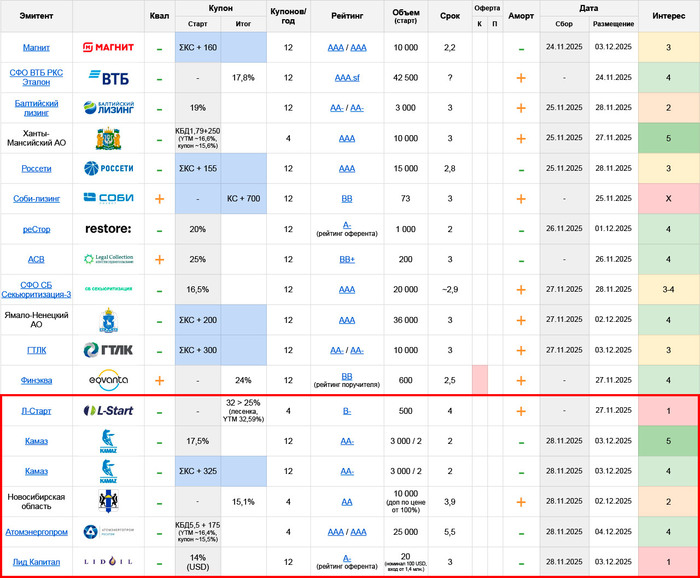Click the ВТБ logo
This screenshot has height=578, width=700.
(107, 77)
